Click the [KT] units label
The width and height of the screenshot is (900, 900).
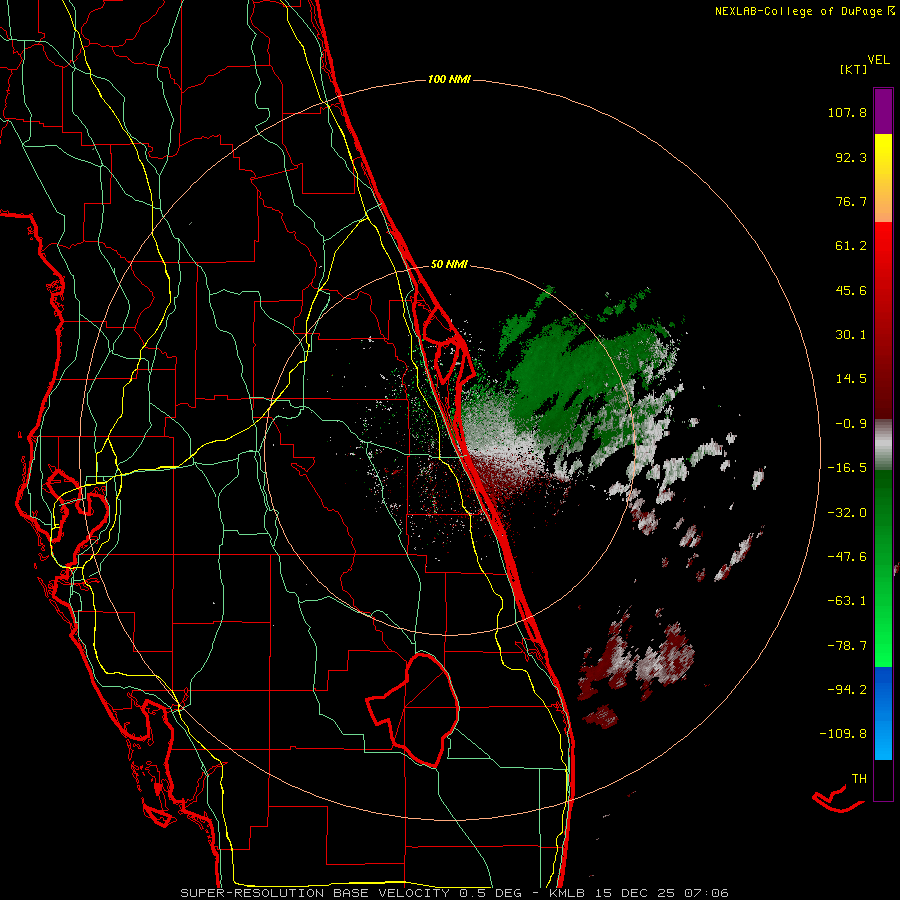point(854,69)
